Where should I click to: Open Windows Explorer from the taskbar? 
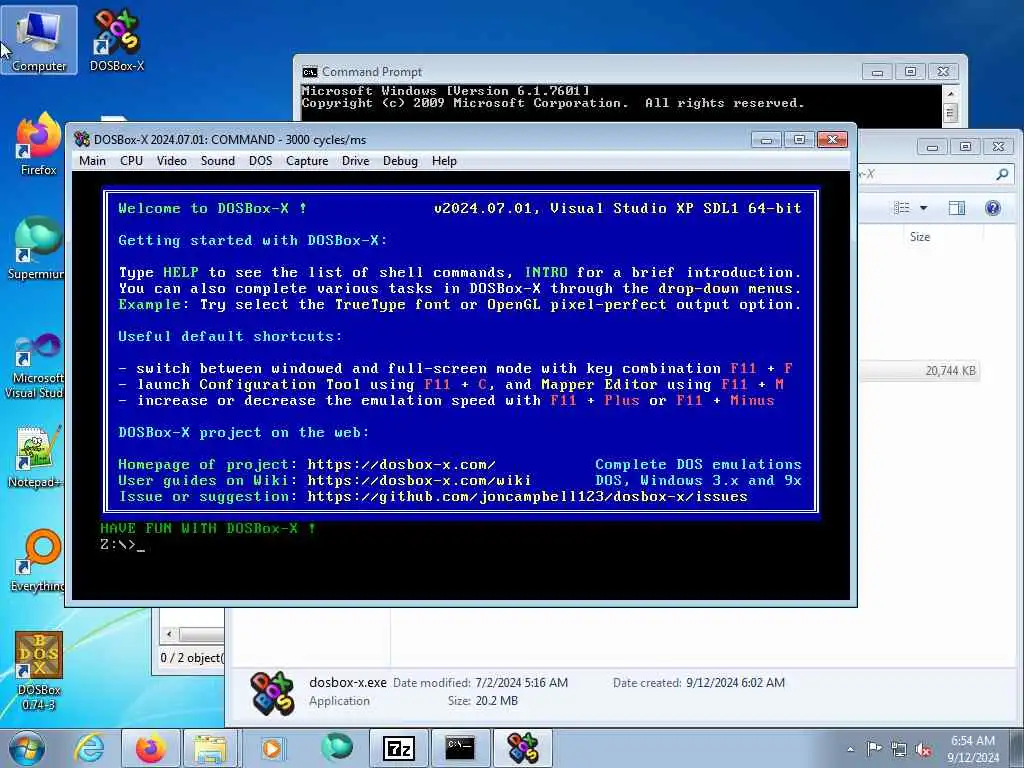tap(210, 748)
